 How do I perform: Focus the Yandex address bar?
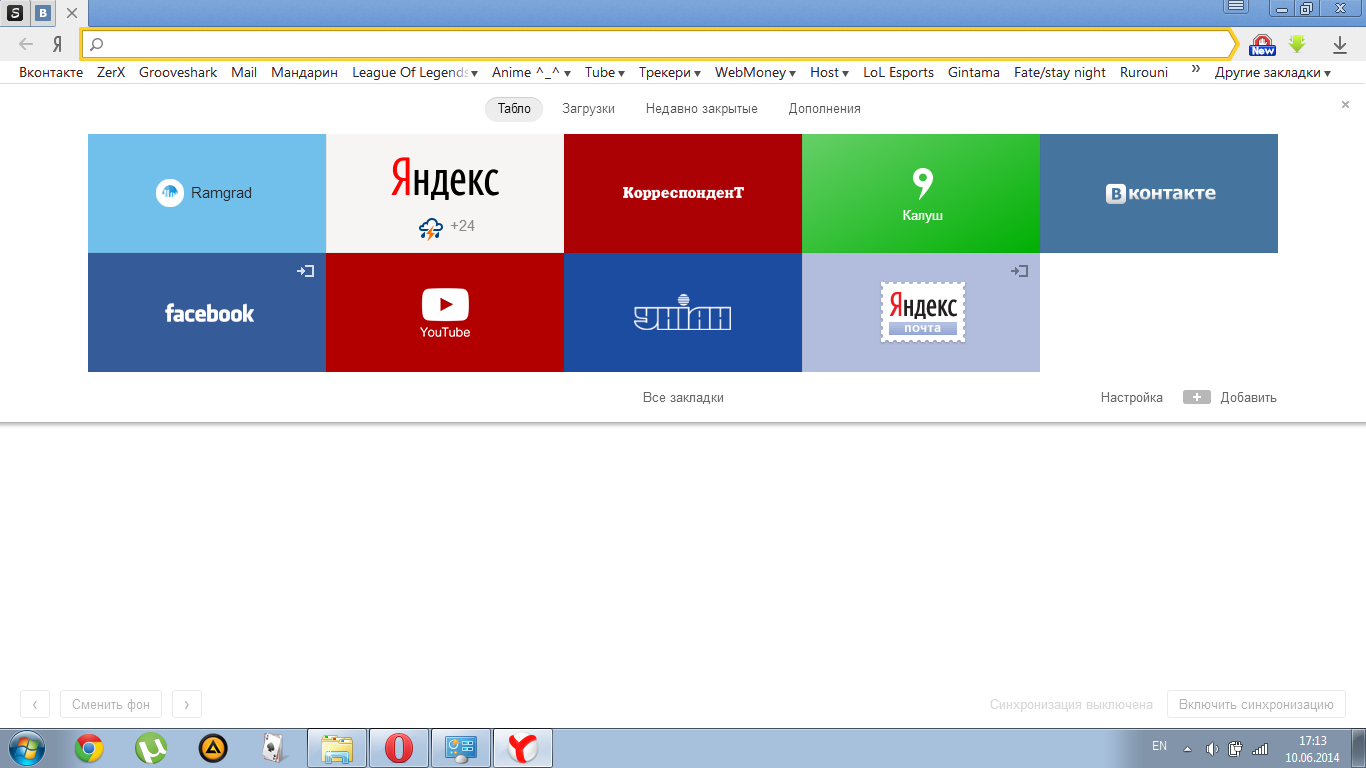pos(660,44)
